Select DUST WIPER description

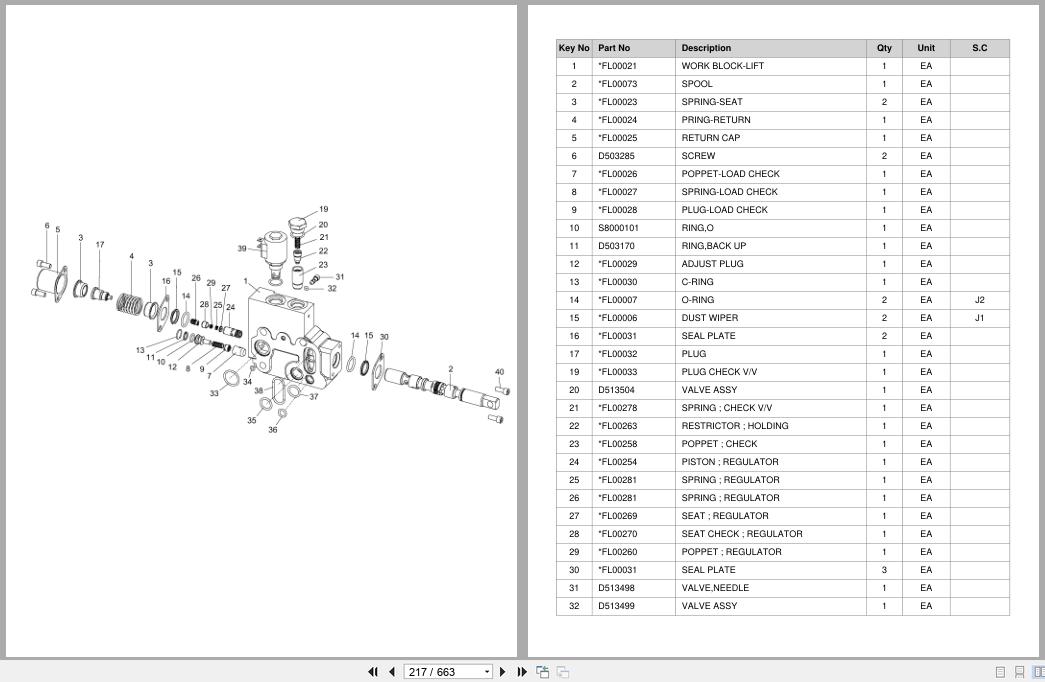(x=710, y=318)
